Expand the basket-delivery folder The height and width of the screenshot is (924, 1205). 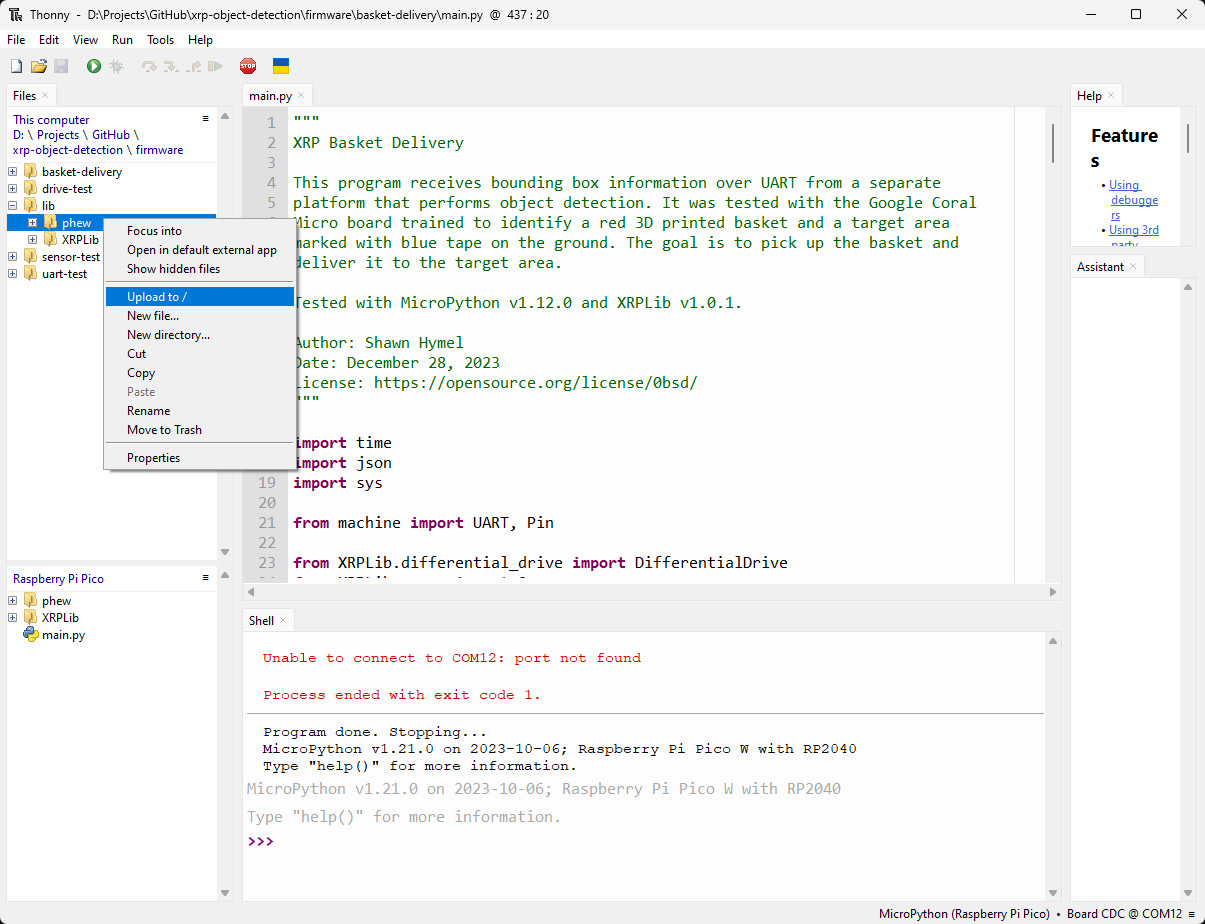tap(13, 171)
